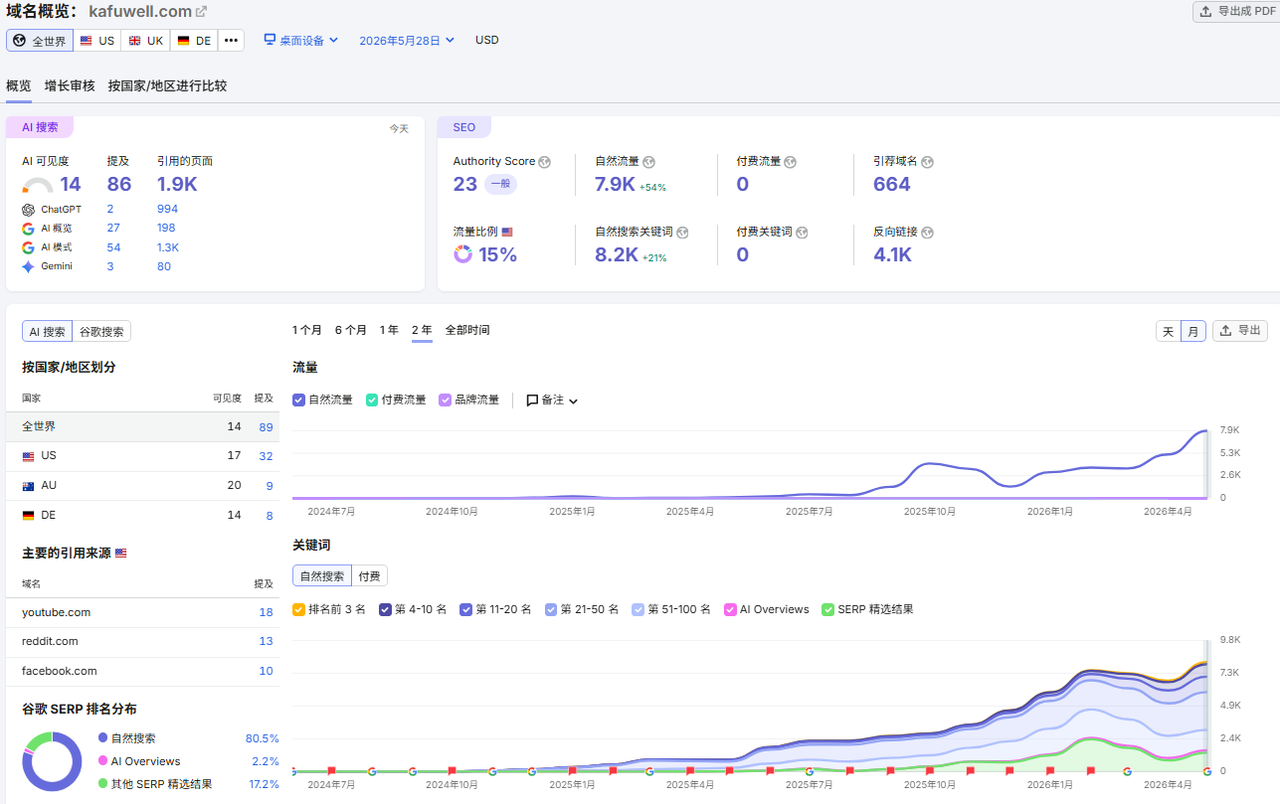
Task: Switch chart granularity to 天
Action: 1168,332
